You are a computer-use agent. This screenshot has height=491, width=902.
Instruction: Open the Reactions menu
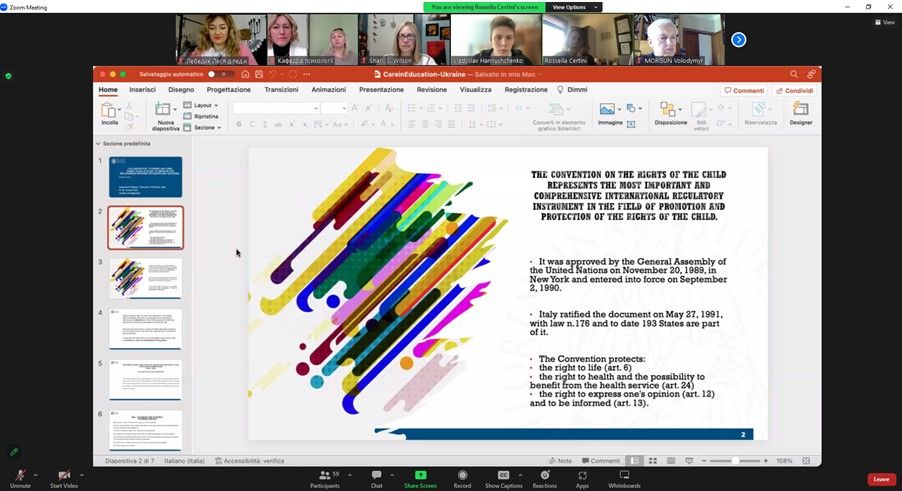[545, 475]
